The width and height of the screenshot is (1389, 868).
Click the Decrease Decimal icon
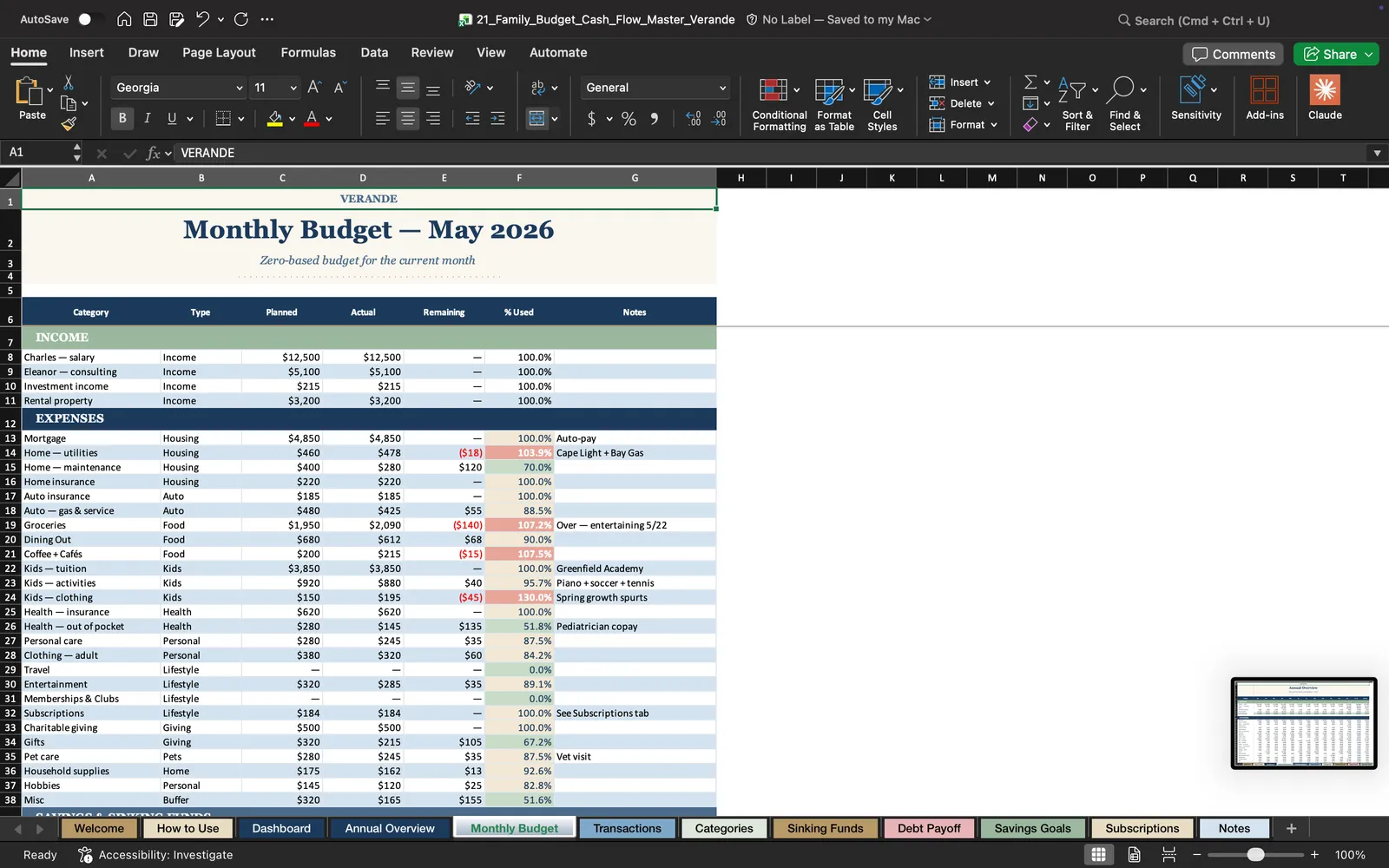tap(719, 119)
